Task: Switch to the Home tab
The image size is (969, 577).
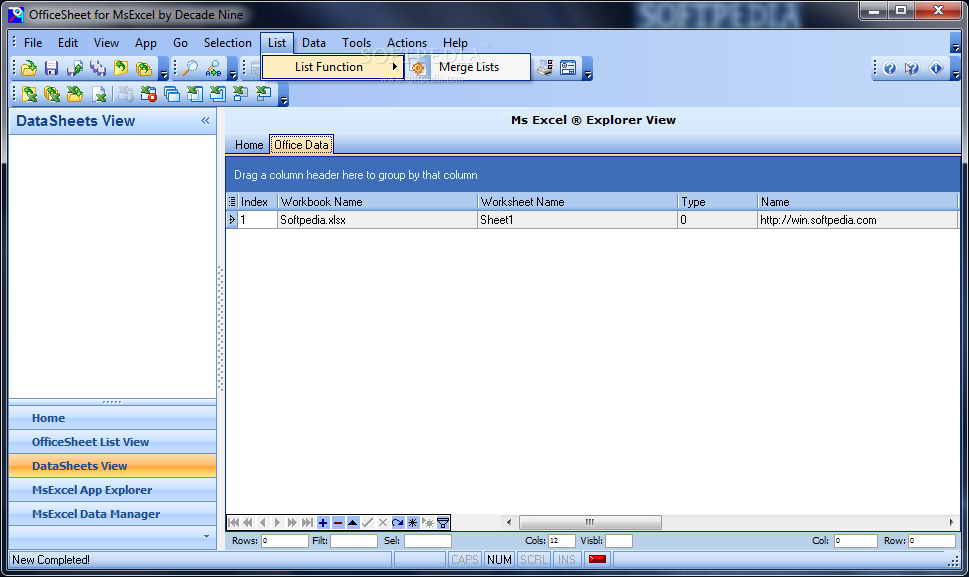Action: click(248, 145)
